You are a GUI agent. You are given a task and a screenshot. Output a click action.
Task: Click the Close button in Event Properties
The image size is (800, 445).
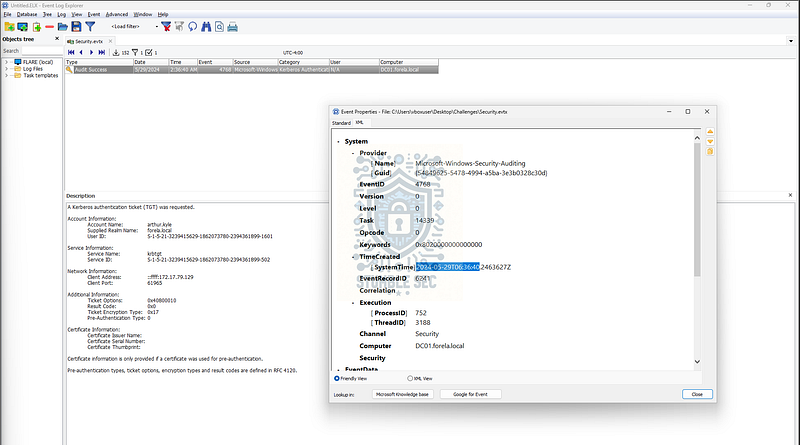pos(697,394)
